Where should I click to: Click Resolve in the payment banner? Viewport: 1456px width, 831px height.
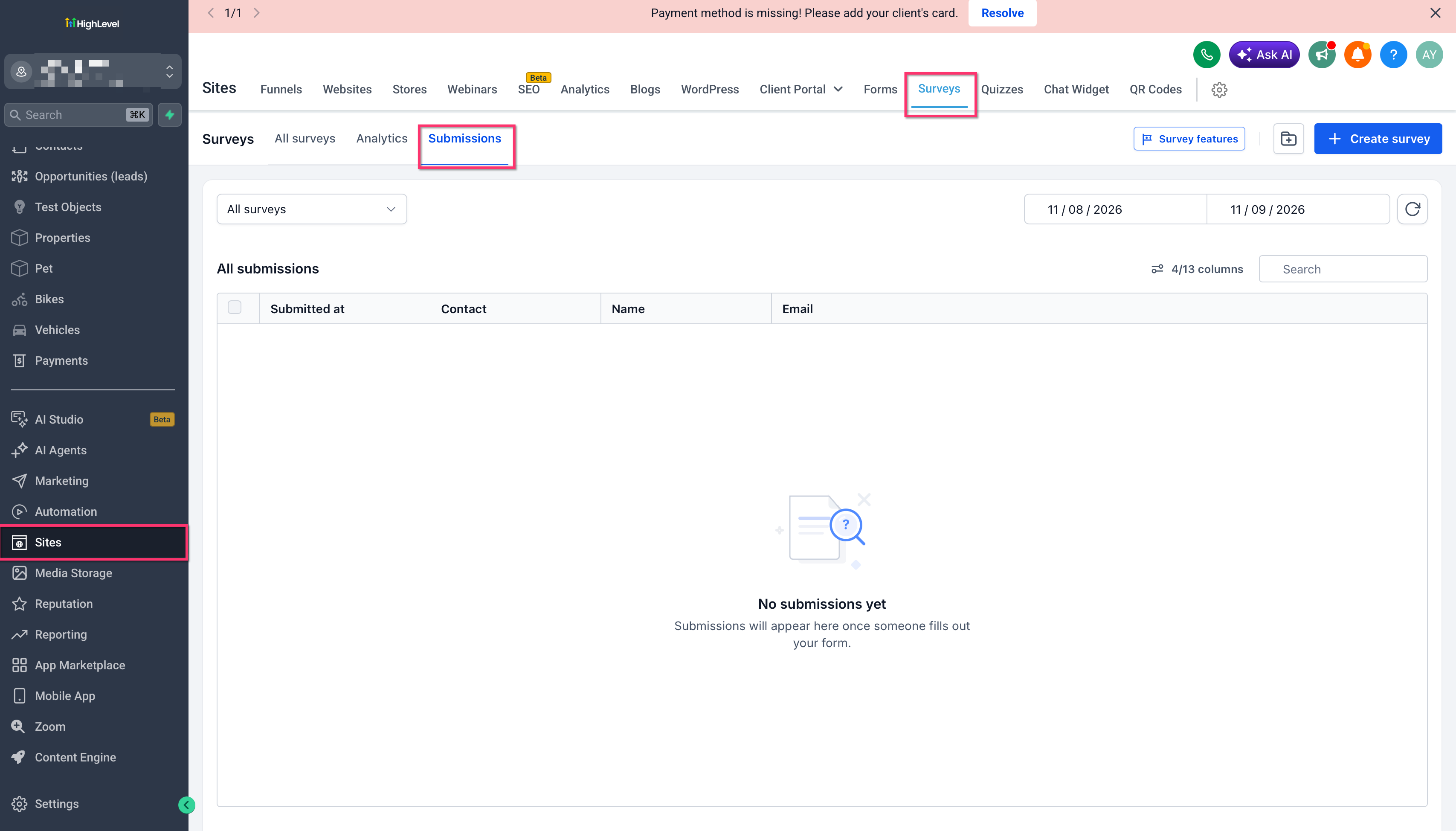pyautogui.click(x=1002, y=13)
